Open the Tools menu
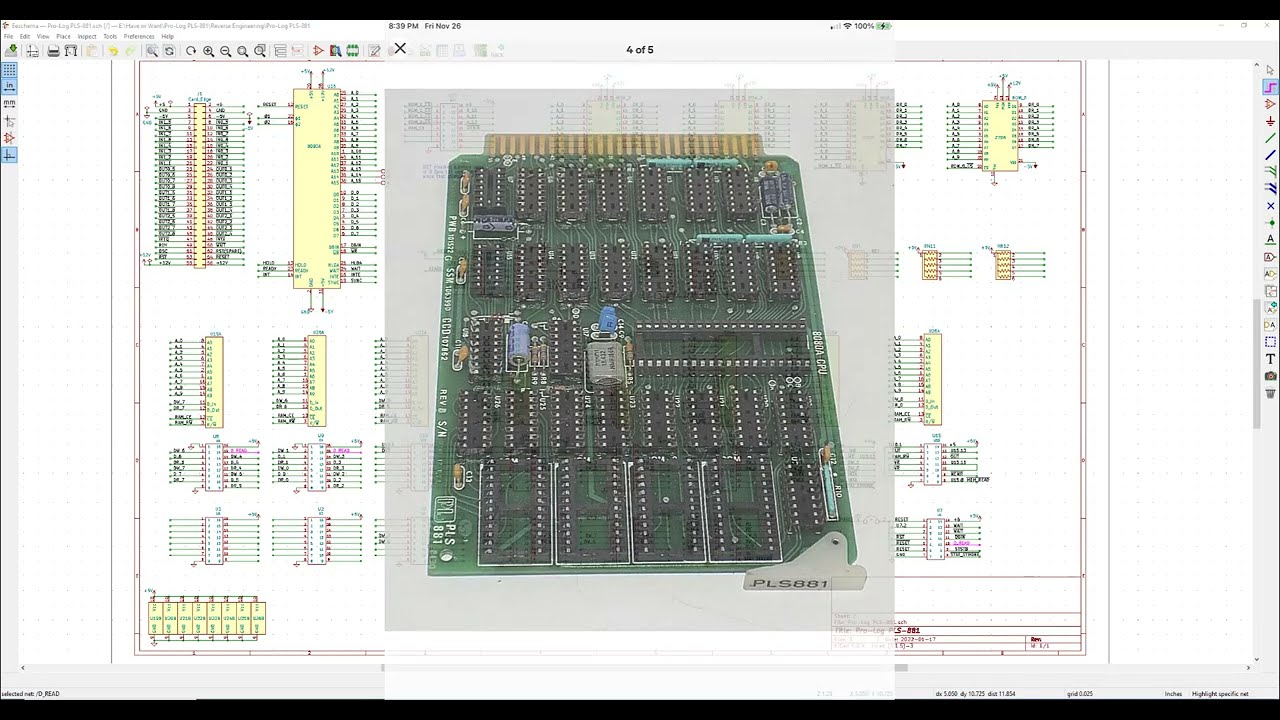 pos(110,36)
